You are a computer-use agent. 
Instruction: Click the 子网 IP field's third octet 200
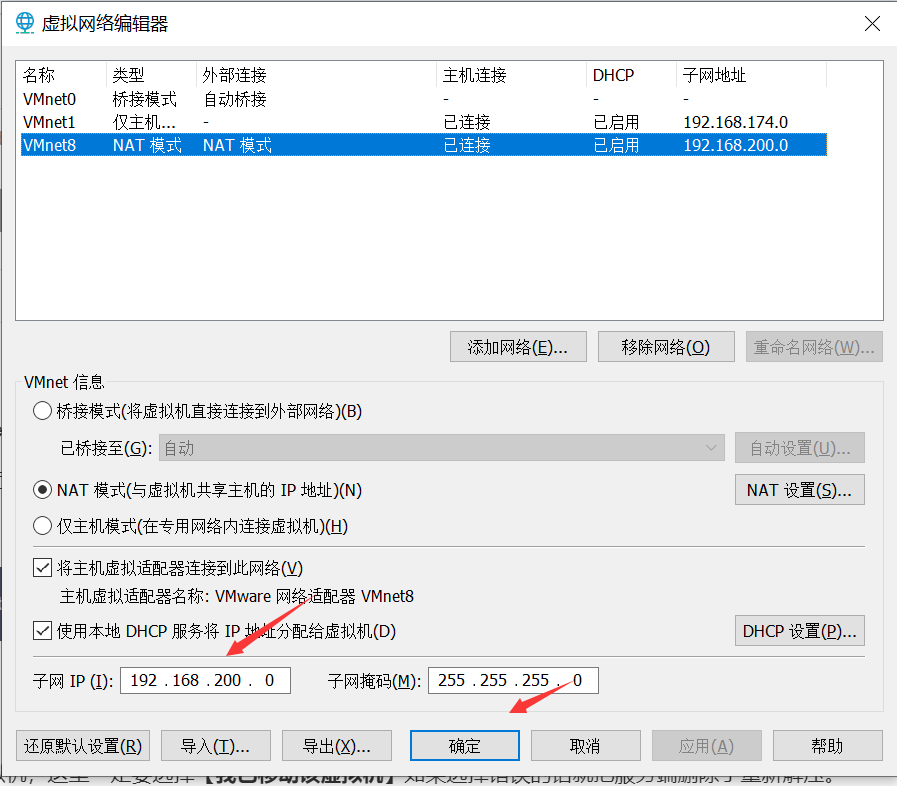coord(228,680)
